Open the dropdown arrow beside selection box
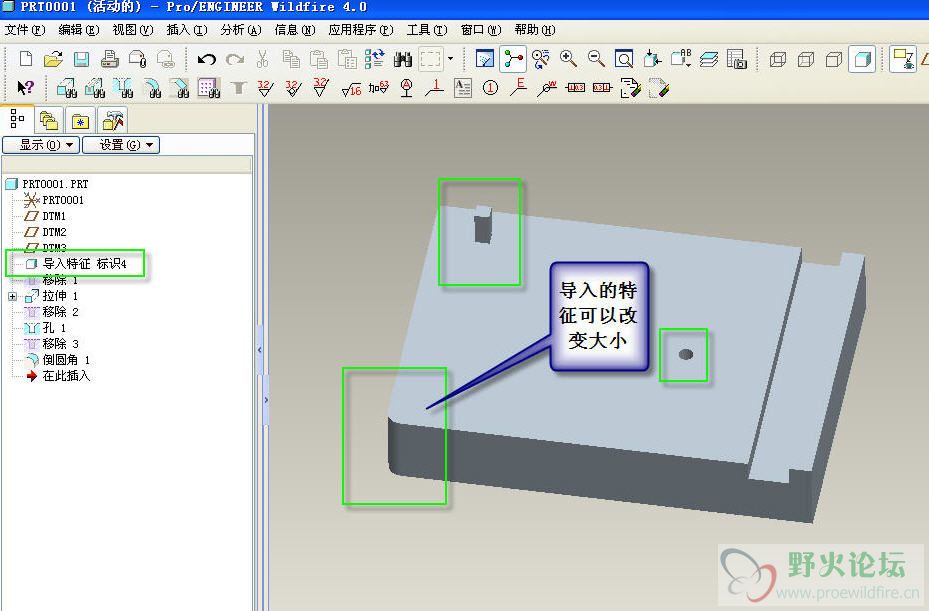Screen dimensions: 929x611 (x=450, y=59)
